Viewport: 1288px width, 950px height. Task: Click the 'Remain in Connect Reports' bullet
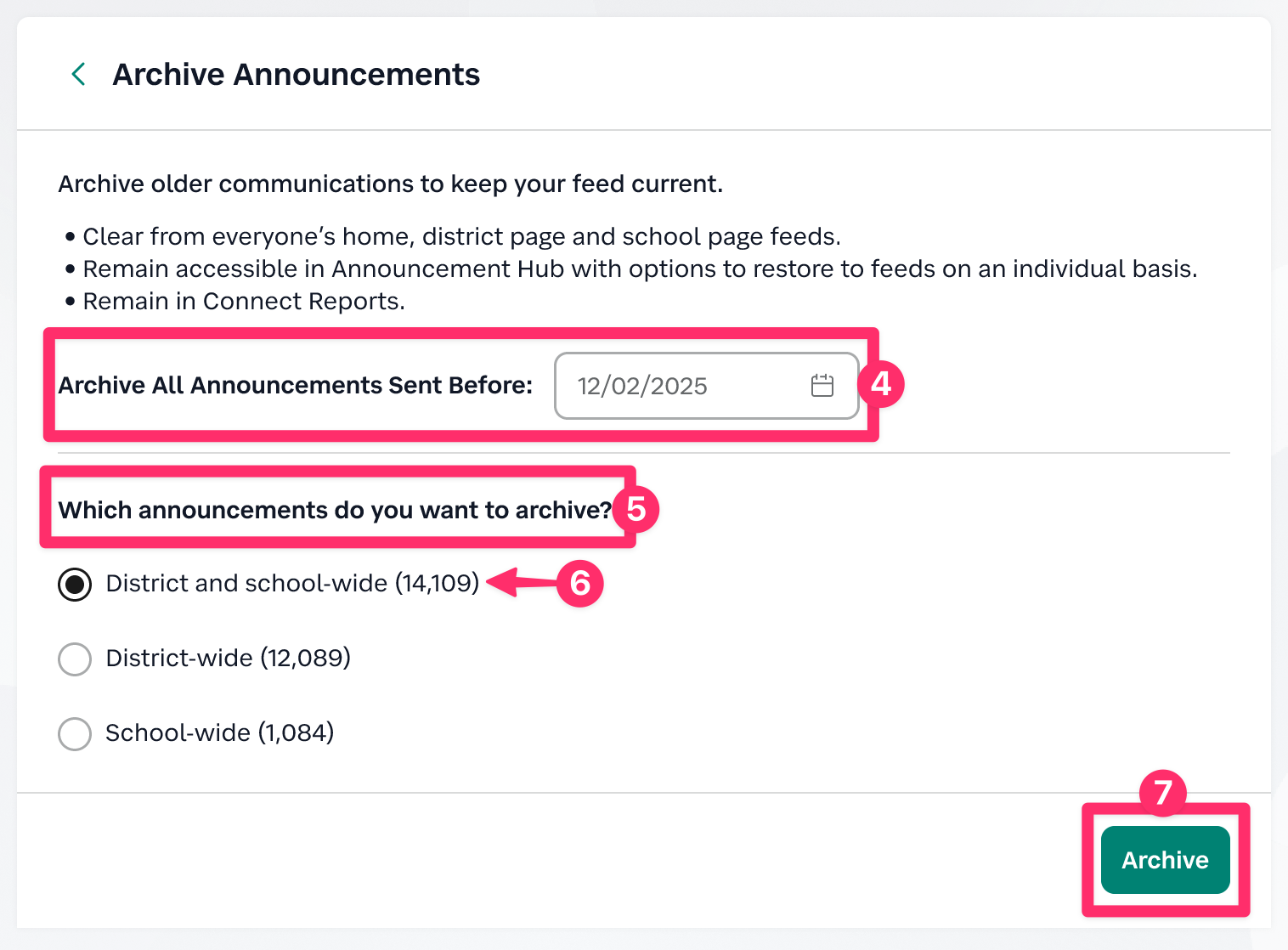(243, 302)
